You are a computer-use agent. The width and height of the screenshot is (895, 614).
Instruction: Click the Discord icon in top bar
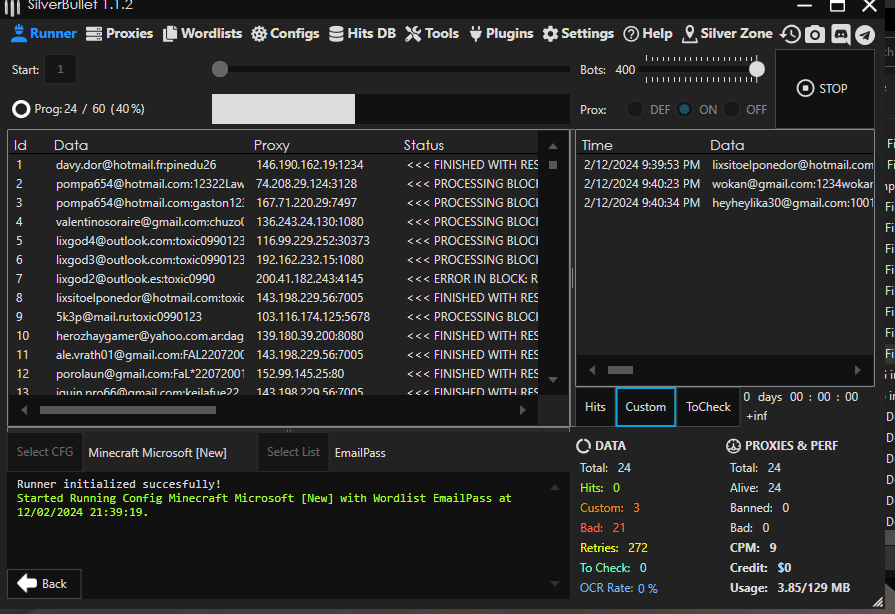click(x=840, y=35)
